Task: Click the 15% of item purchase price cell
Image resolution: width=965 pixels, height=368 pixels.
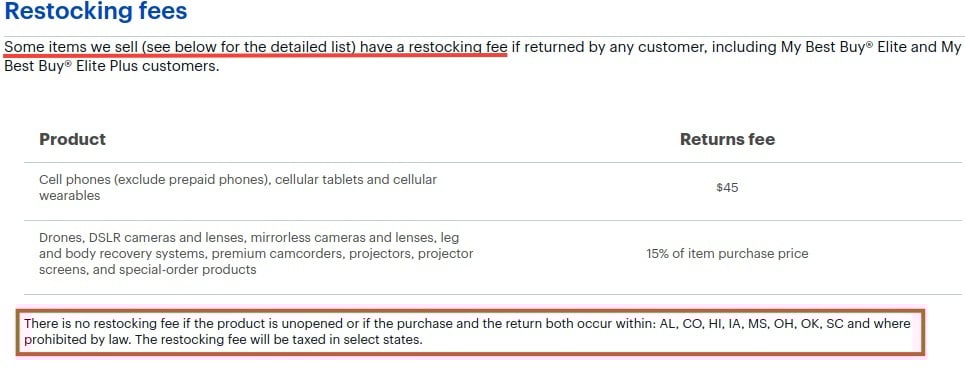Action: pyautogui.click(x=727, y=254)
